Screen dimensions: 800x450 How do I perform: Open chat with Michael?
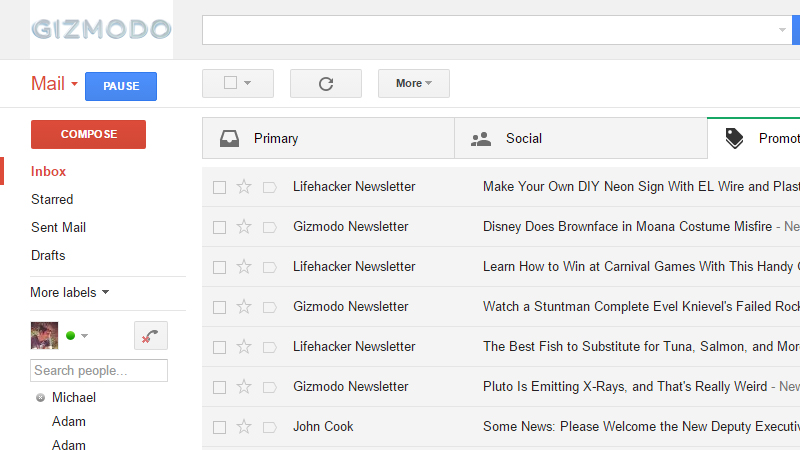point(74,397)
